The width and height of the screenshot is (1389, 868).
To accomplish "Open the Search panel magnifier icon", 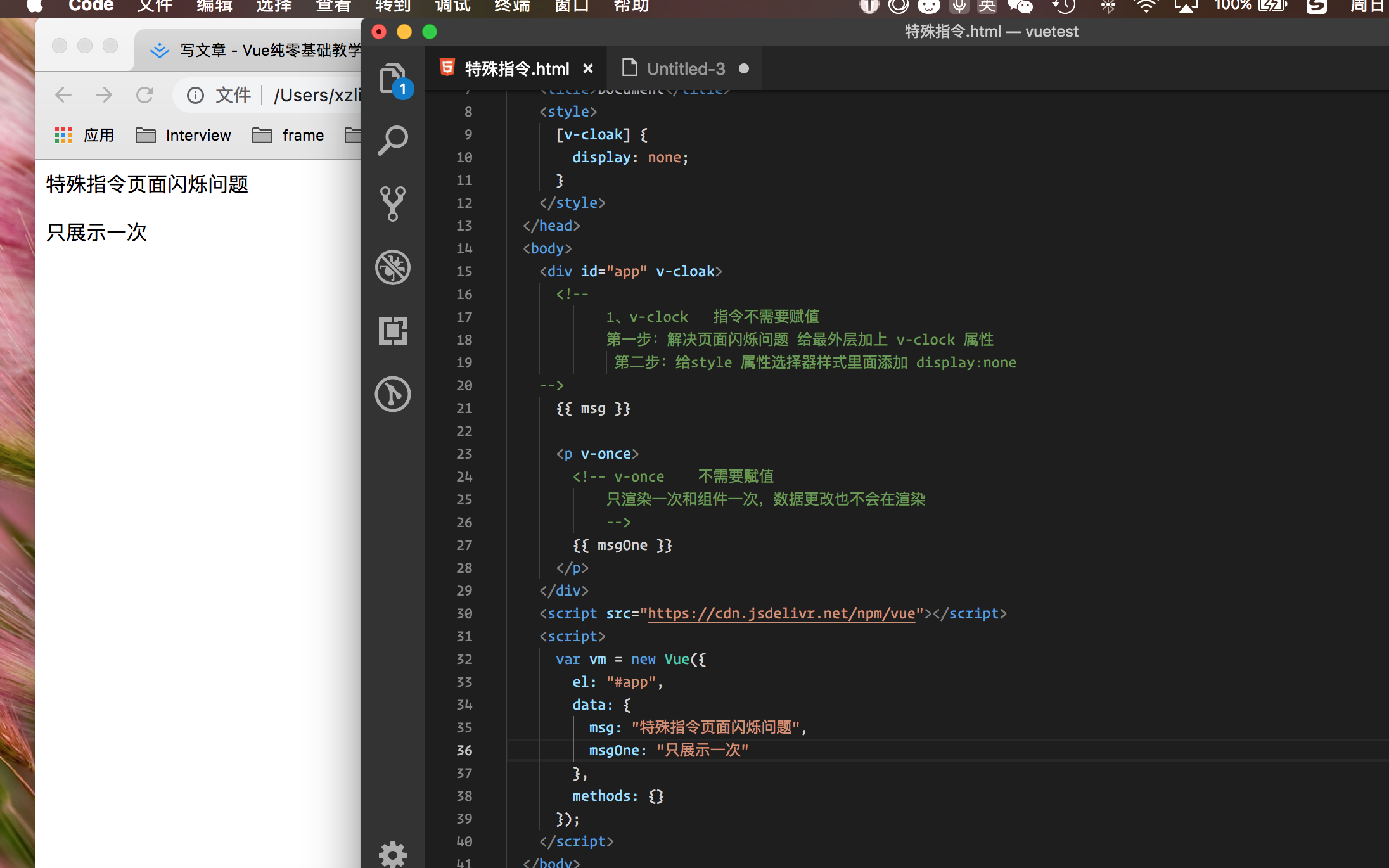I will coord(393,141).
